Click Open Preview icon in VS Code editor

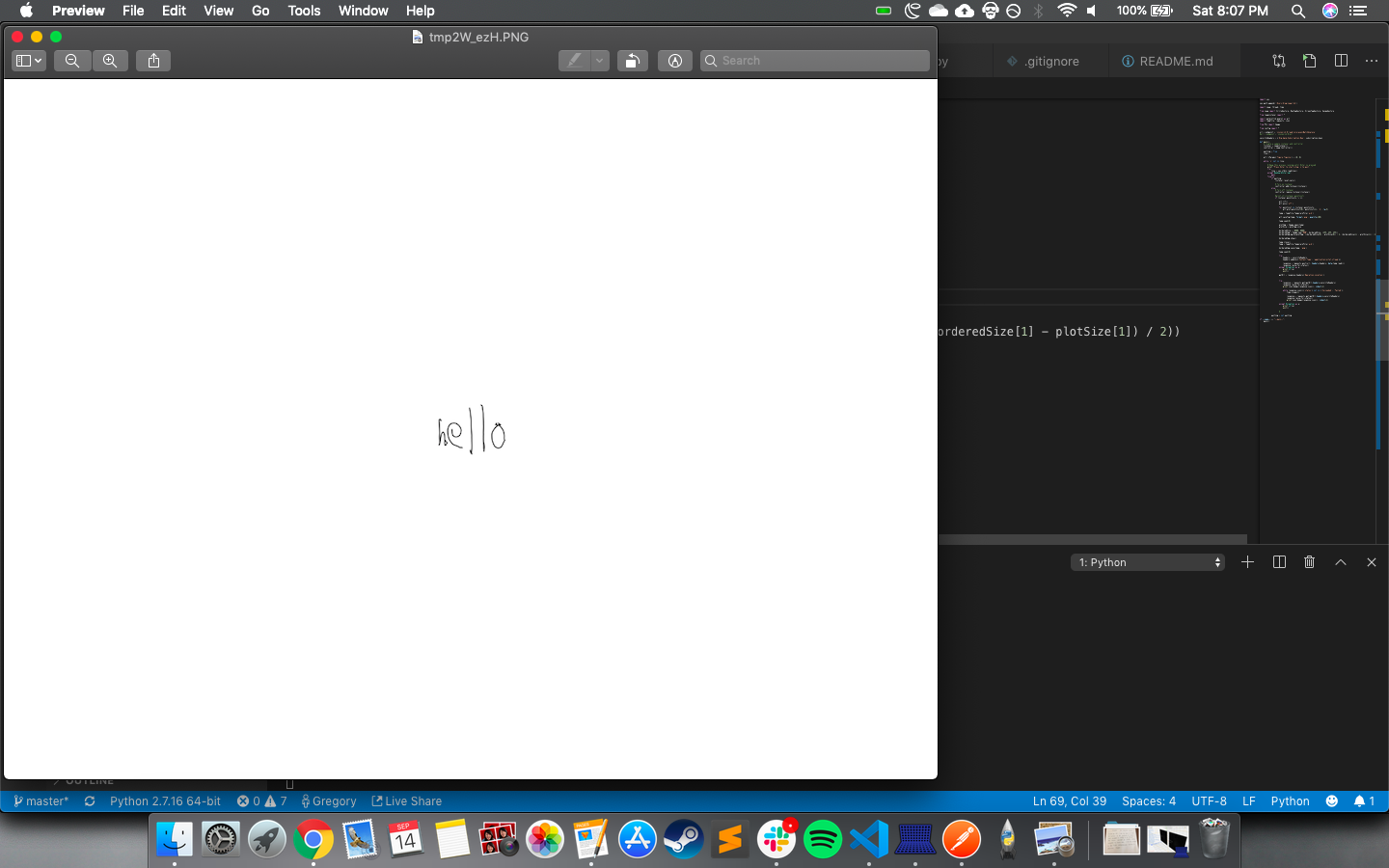[x=1310, y=61]
